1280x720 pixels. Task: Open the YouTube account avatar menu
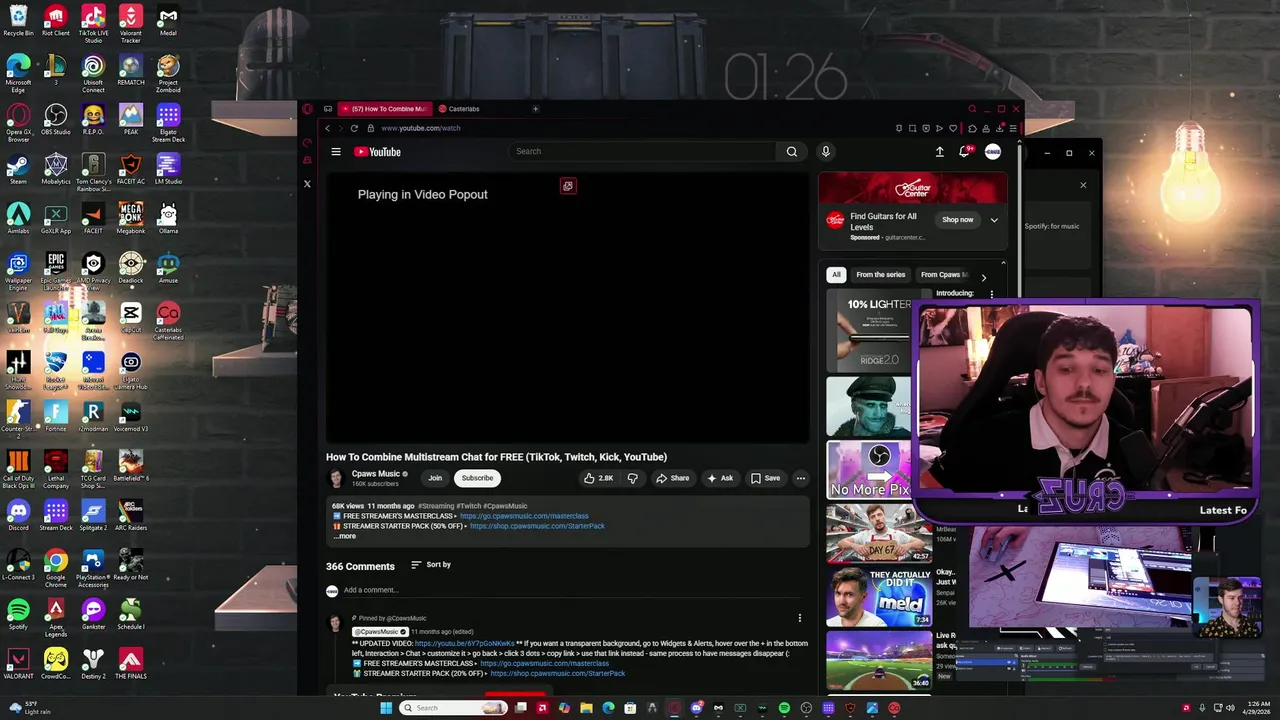992,151
